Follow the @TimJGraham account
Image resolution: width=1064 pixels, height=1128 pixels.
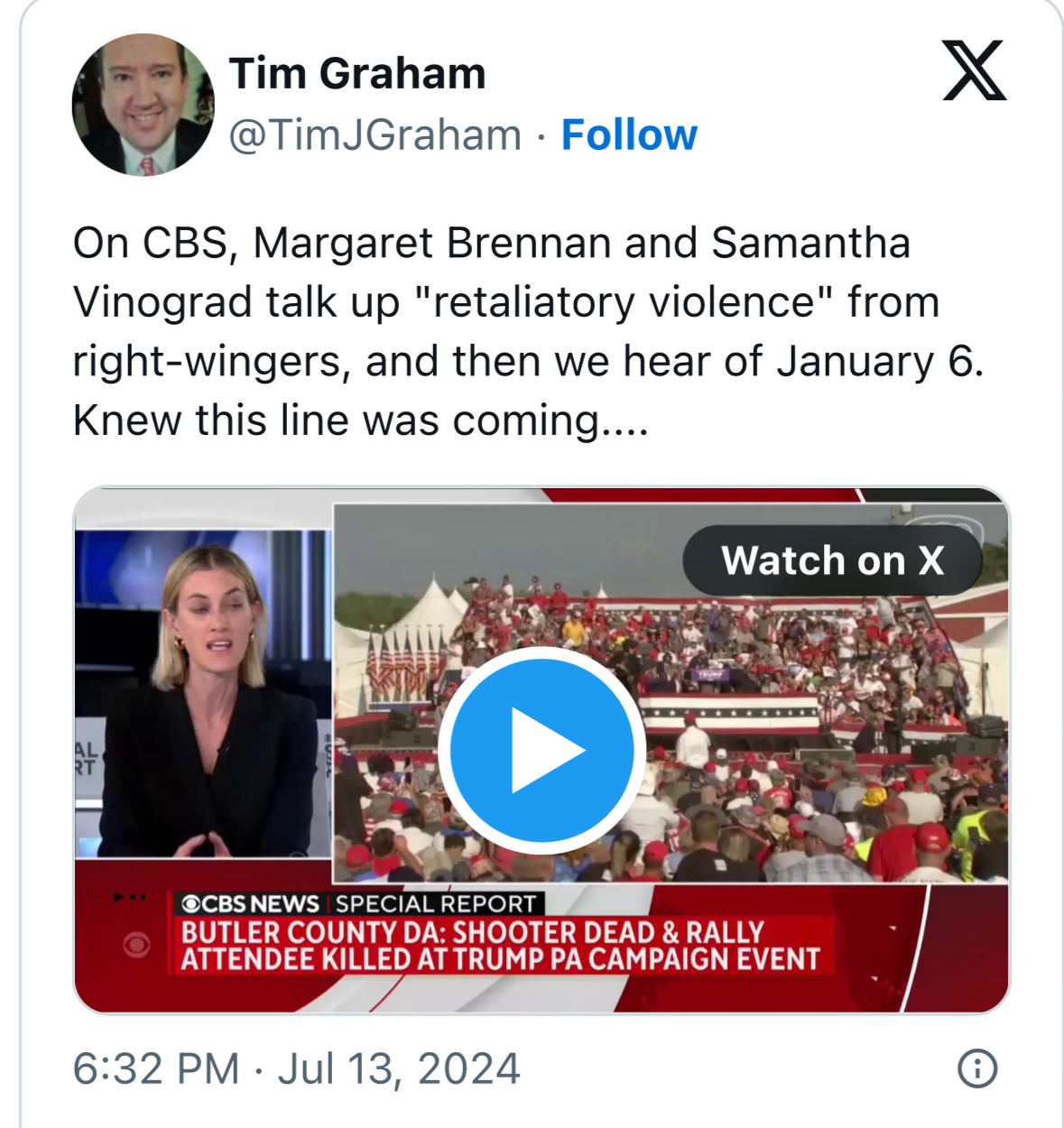click(629, 134)
